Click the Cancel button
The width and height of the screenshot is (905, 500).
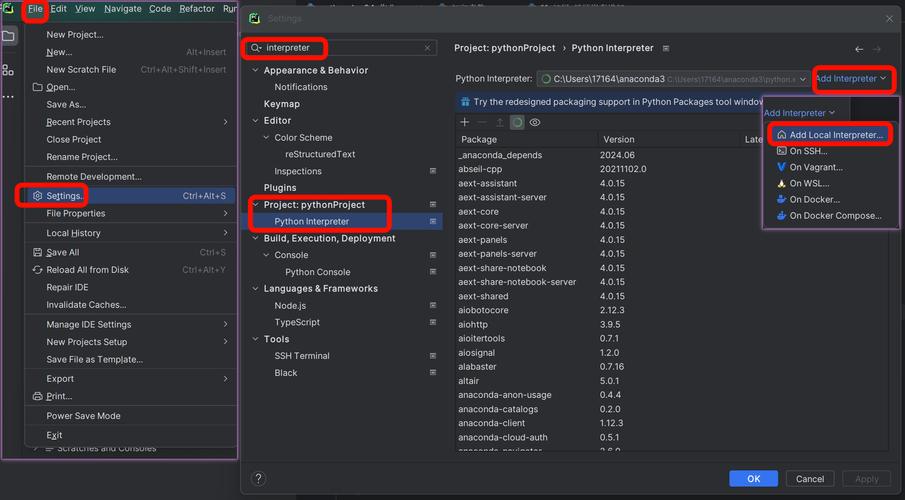tap(810, 479)
